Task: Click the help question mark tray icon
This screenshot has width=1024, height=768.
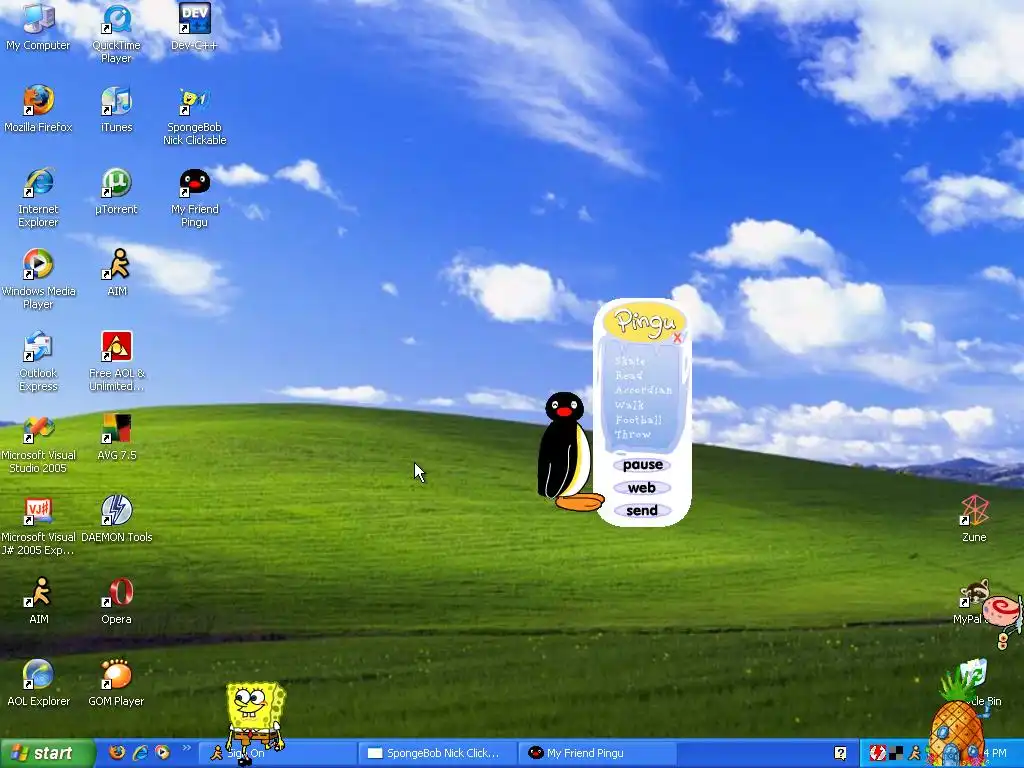Action: pyautogui.click(x=840, y=753)
